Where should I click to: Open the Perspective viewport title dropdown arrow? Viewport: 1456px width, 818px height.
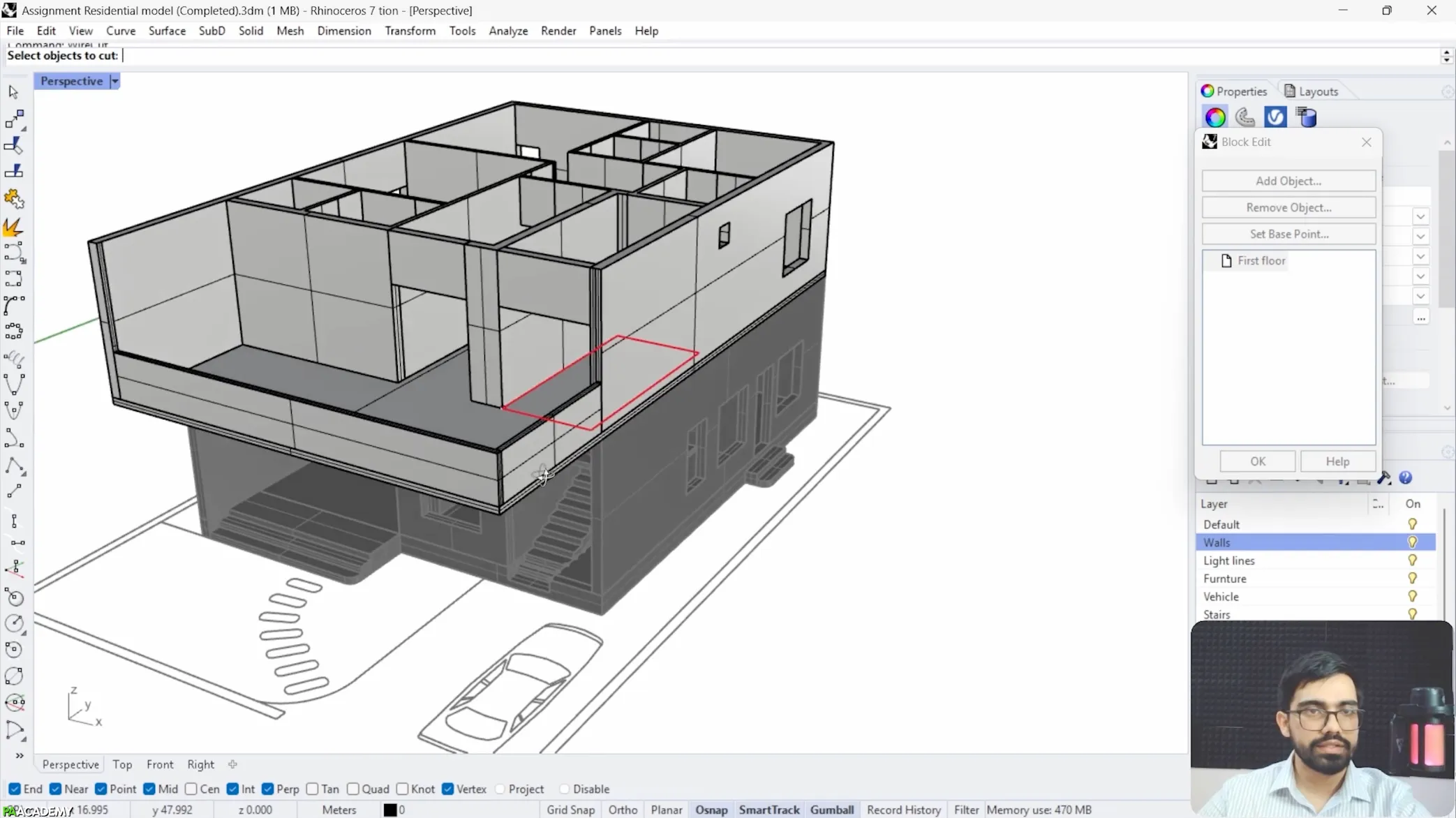pos(115,81)
